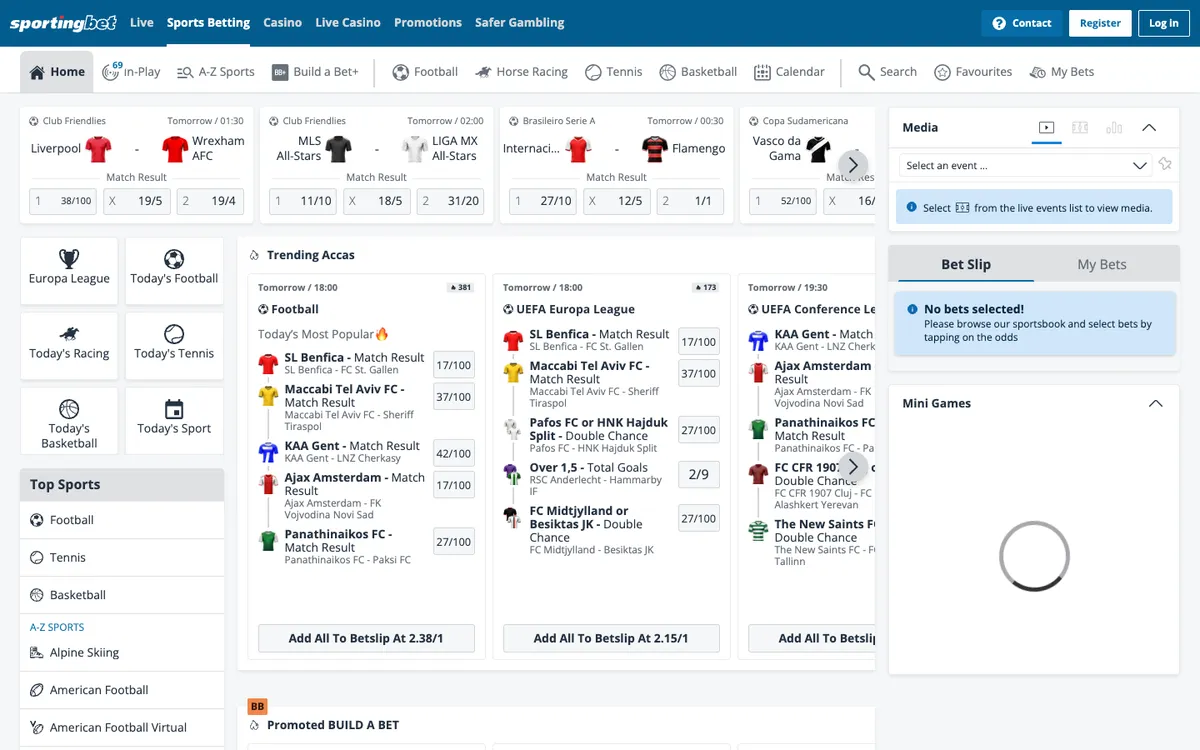This screenshot has width=1200, height=750.
Task: Open My Bets toolbar icon
Action: point(1062,72)
